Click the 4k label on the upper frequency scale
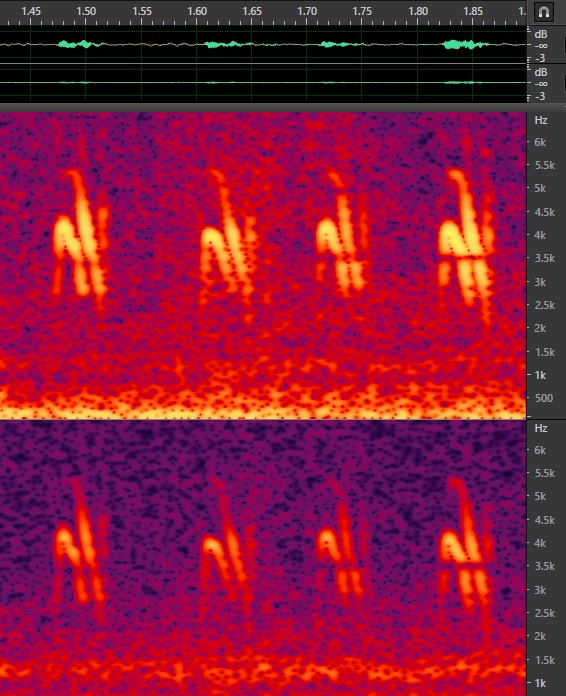The image size is (566, 696). click(540, 235)
